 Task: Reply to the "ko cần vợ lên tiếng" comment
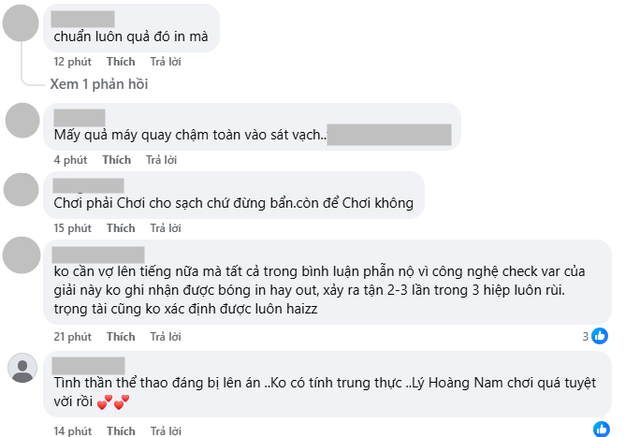[x=167, y=337]
